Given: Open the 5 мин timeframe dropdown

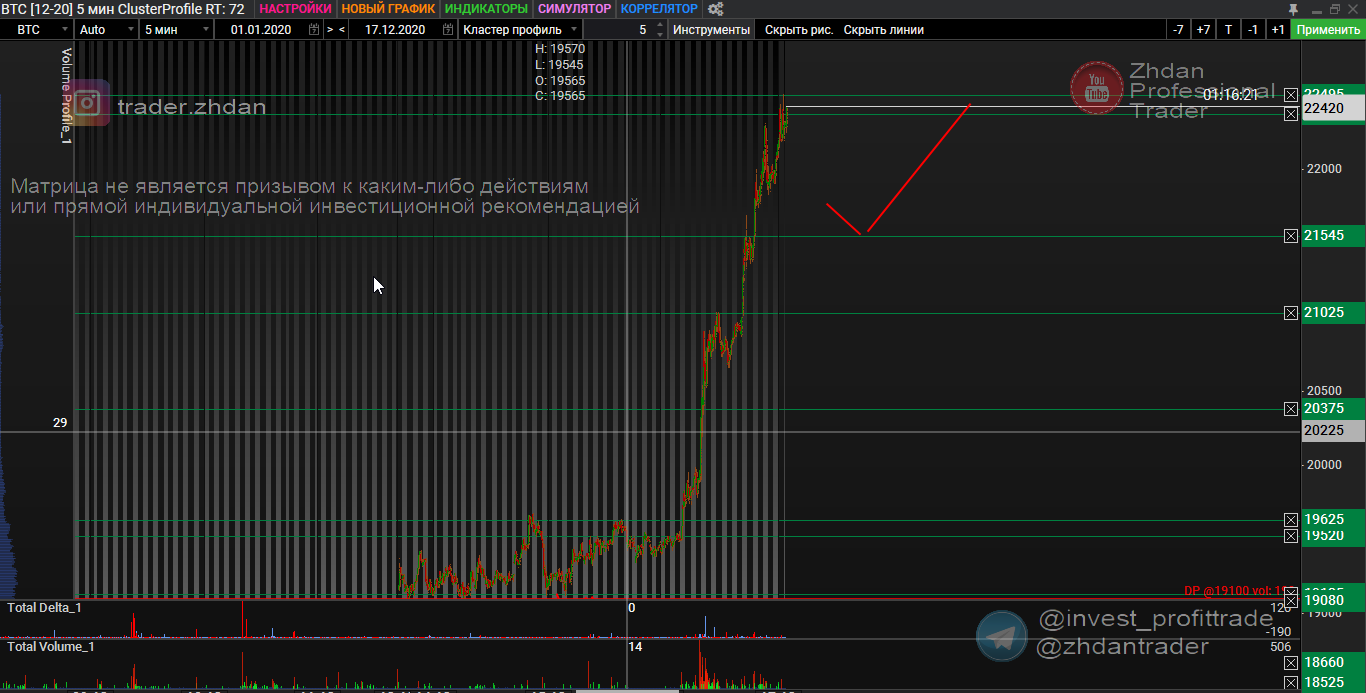Looking at the screenshot, I should point(175,30).
